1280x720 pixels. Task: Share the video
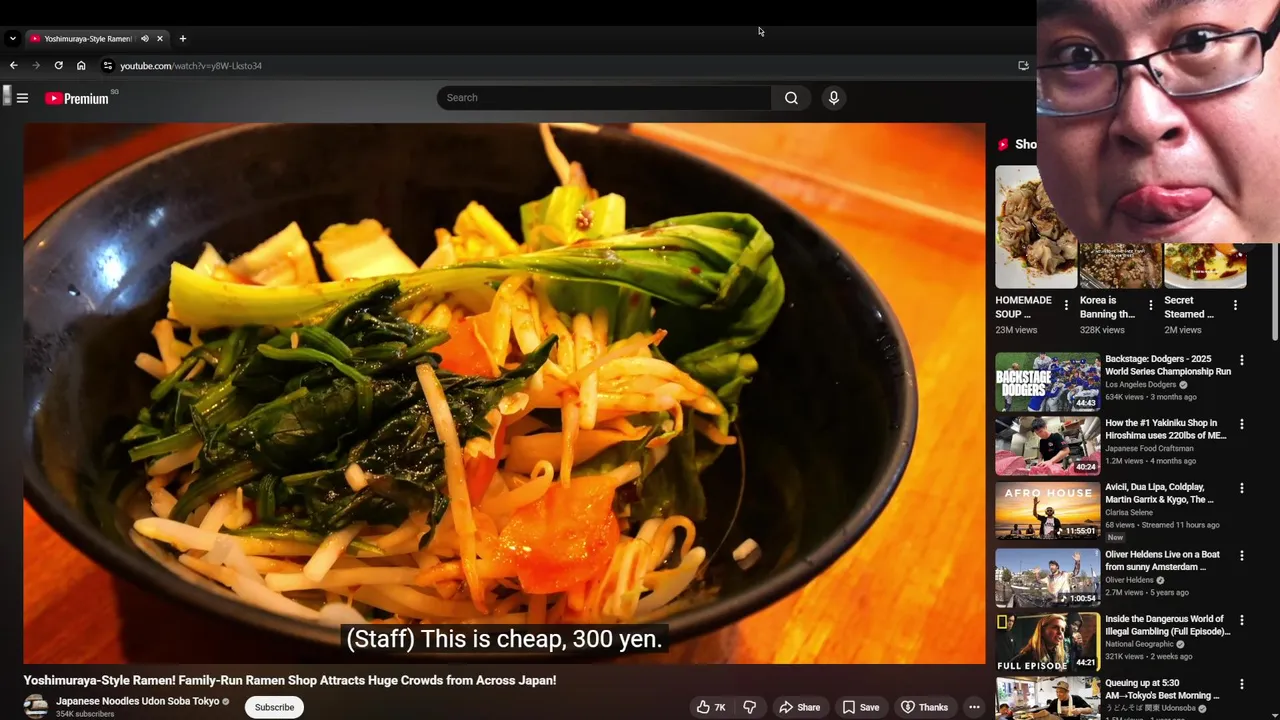[x=800, y=707]
